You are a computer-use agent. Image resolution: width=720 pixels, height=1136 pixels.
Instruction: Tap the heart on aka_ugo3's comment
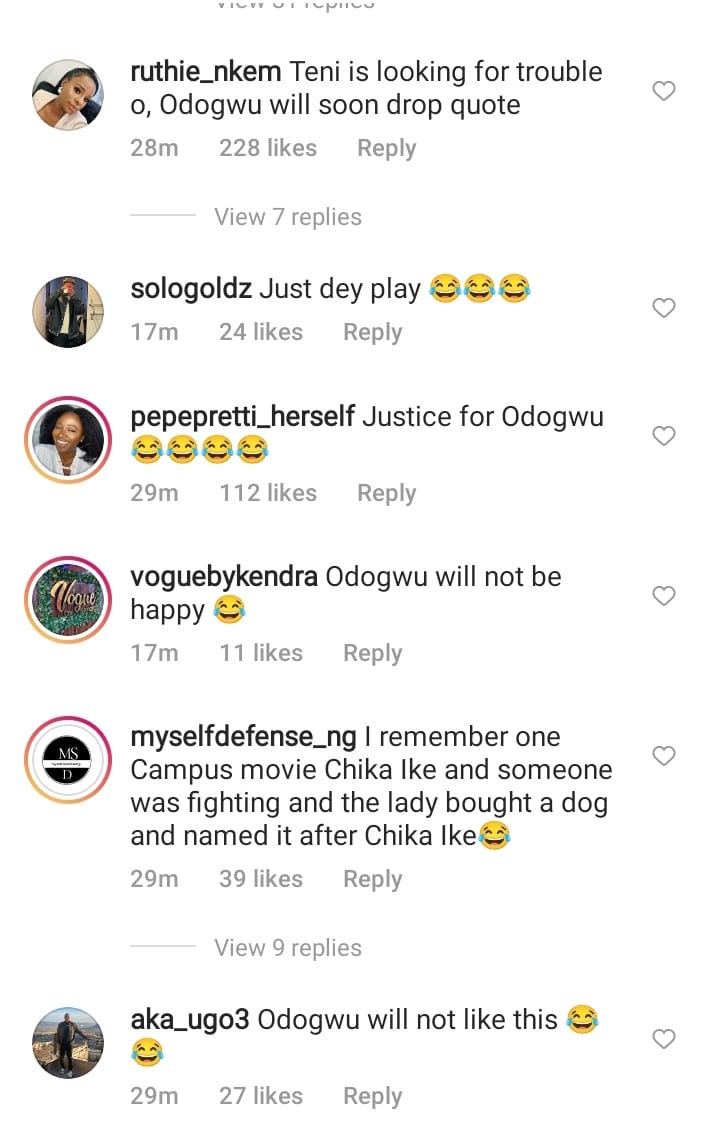click(x=664, y=1040)
